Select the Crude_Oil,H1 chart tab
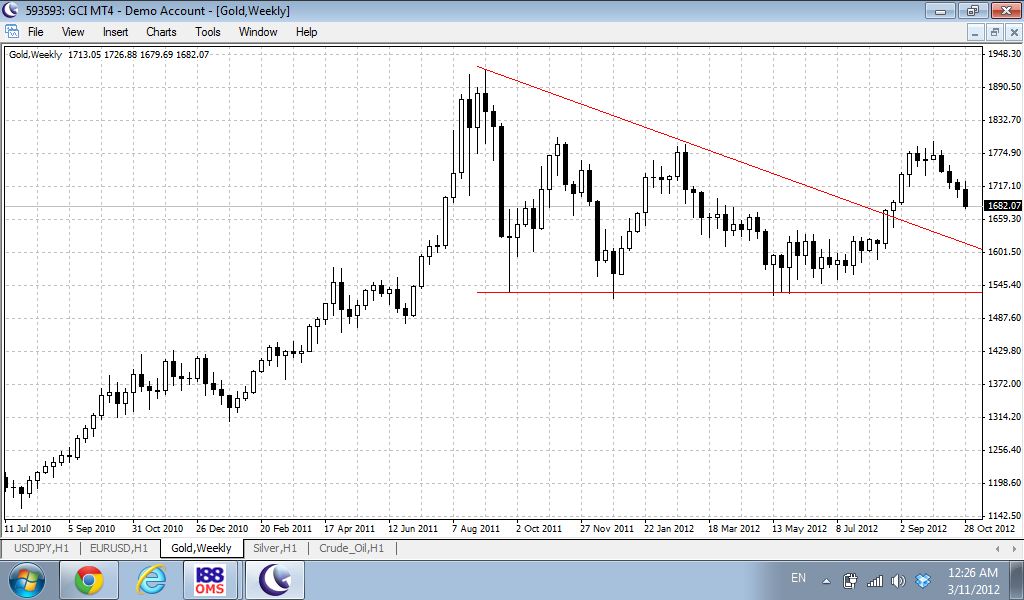 (x=351, y=548)
